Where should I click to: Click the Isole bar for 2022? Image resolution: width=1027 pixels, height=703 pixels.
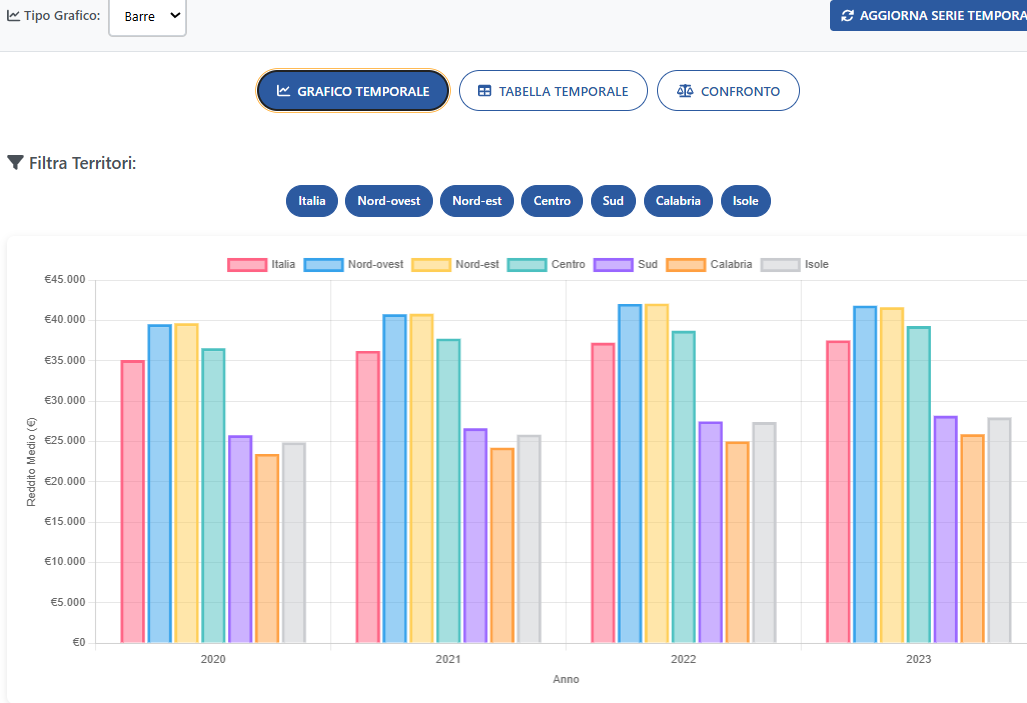tap(764, 533)
